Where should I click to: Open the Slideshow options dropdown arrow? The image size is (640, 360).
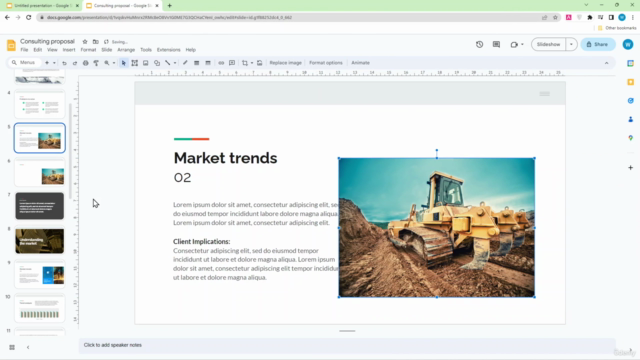pos(571,44)
